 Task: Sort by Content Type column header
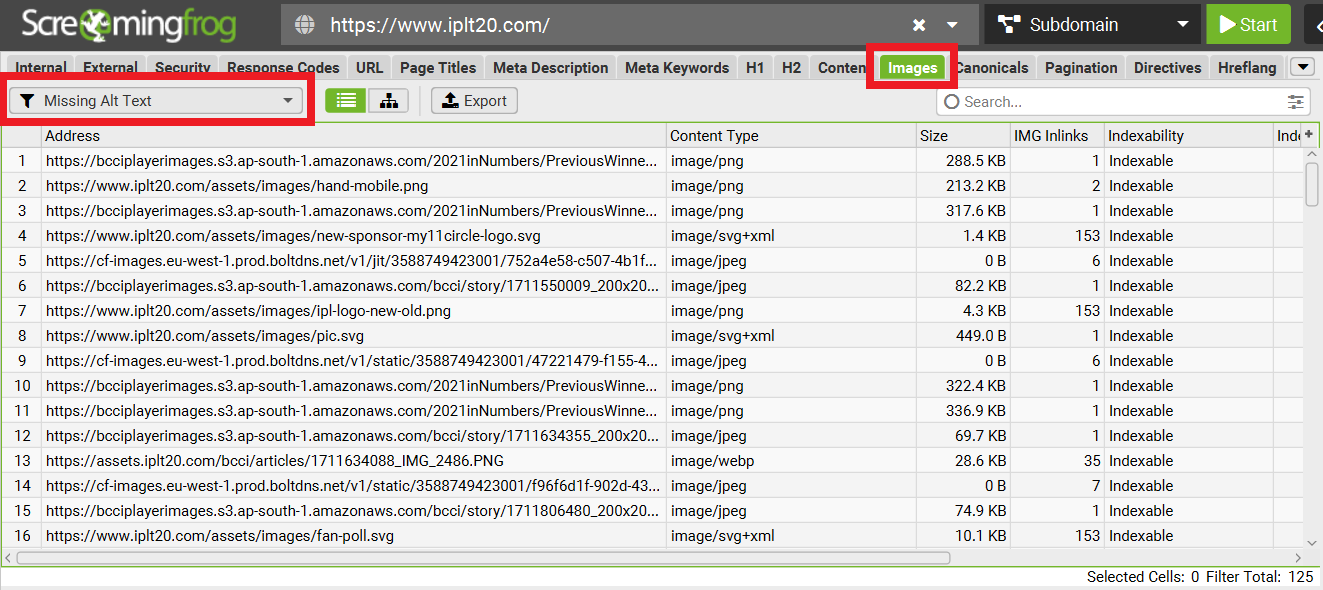(791, 136)
